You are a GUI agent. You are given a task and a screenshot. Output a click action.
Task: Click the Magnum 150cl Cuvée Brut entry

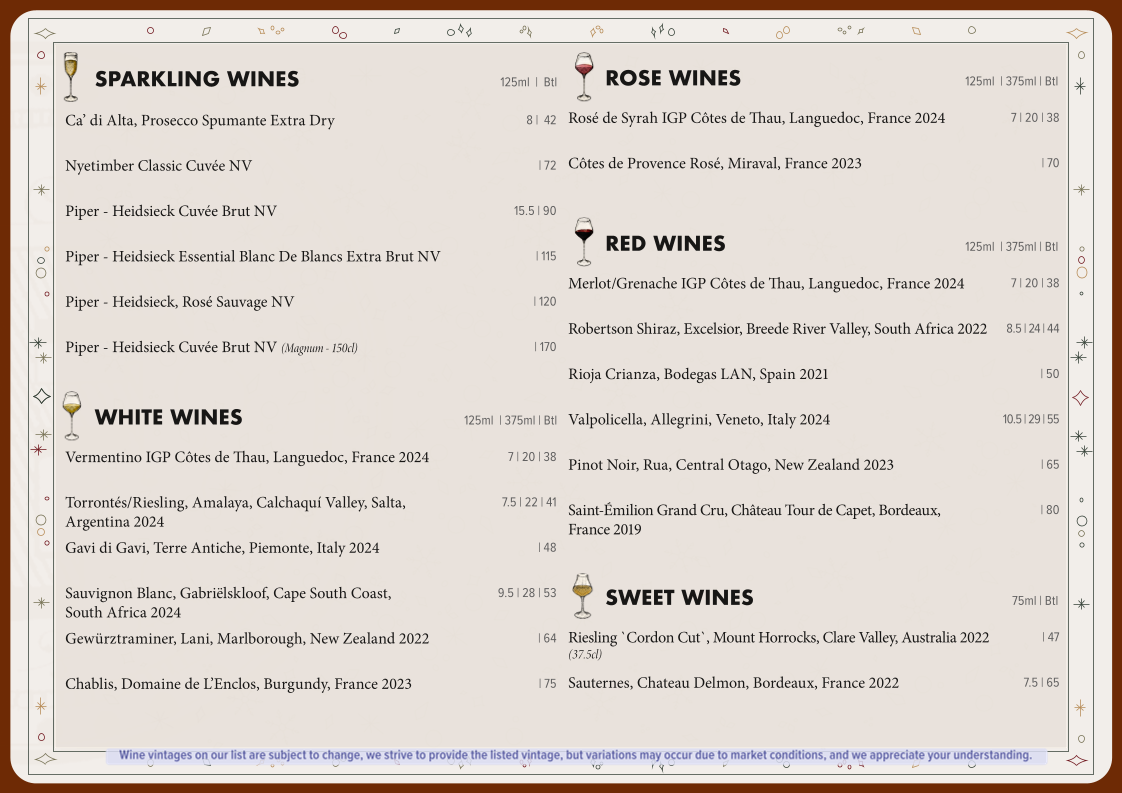tap(211, 347)
